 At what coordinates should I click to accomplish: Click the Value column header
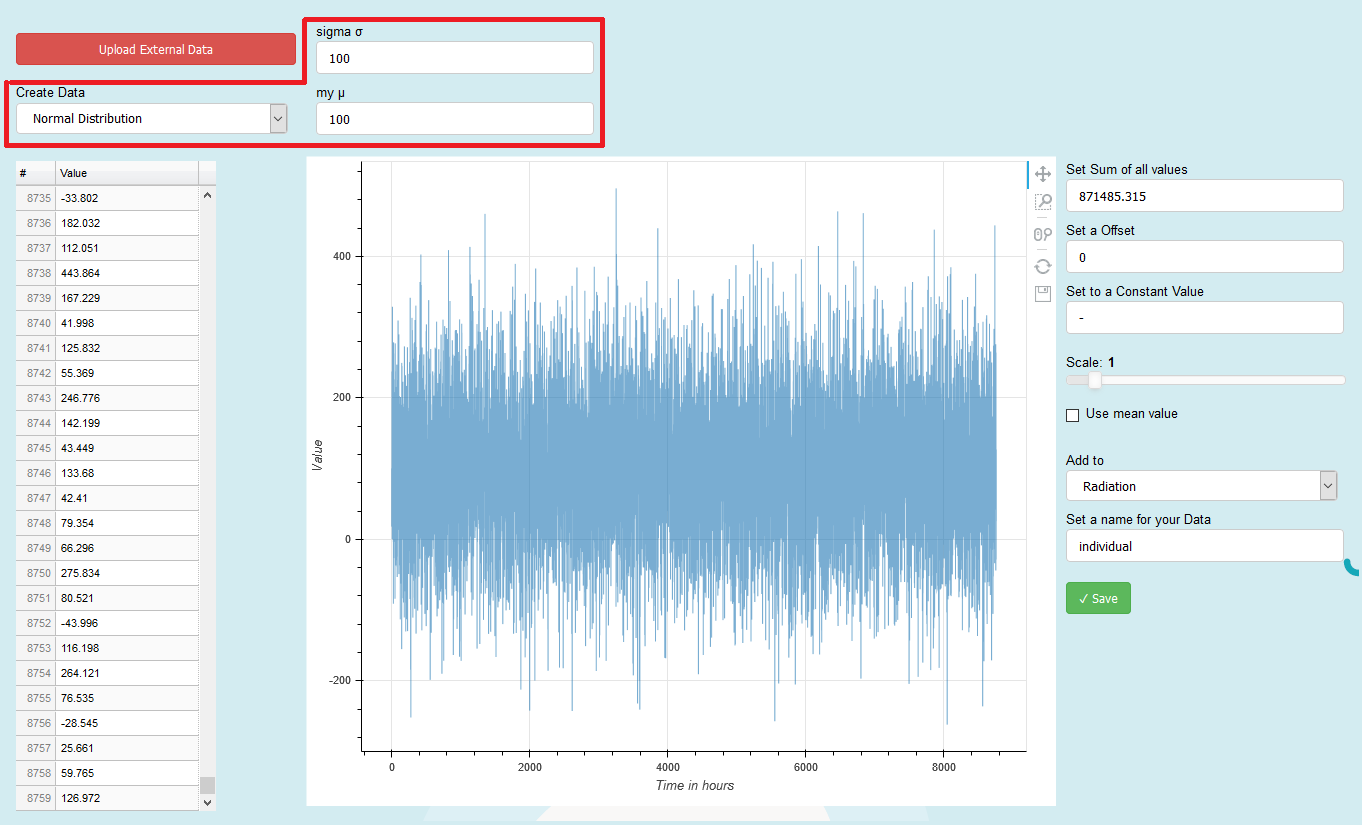pyautogui.click(x=127, y=173)
